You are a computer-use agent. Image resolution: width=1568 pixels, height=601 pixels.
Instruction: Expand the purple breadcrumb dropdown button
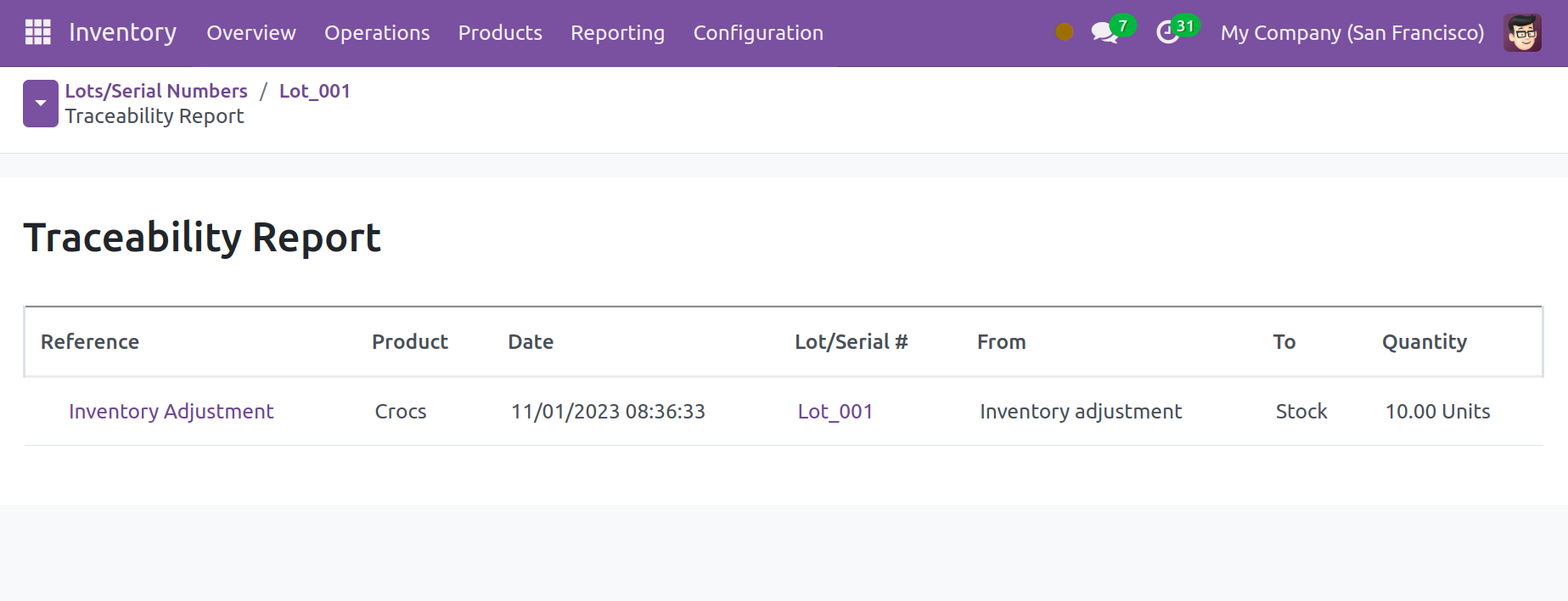[x=40, y=104]
